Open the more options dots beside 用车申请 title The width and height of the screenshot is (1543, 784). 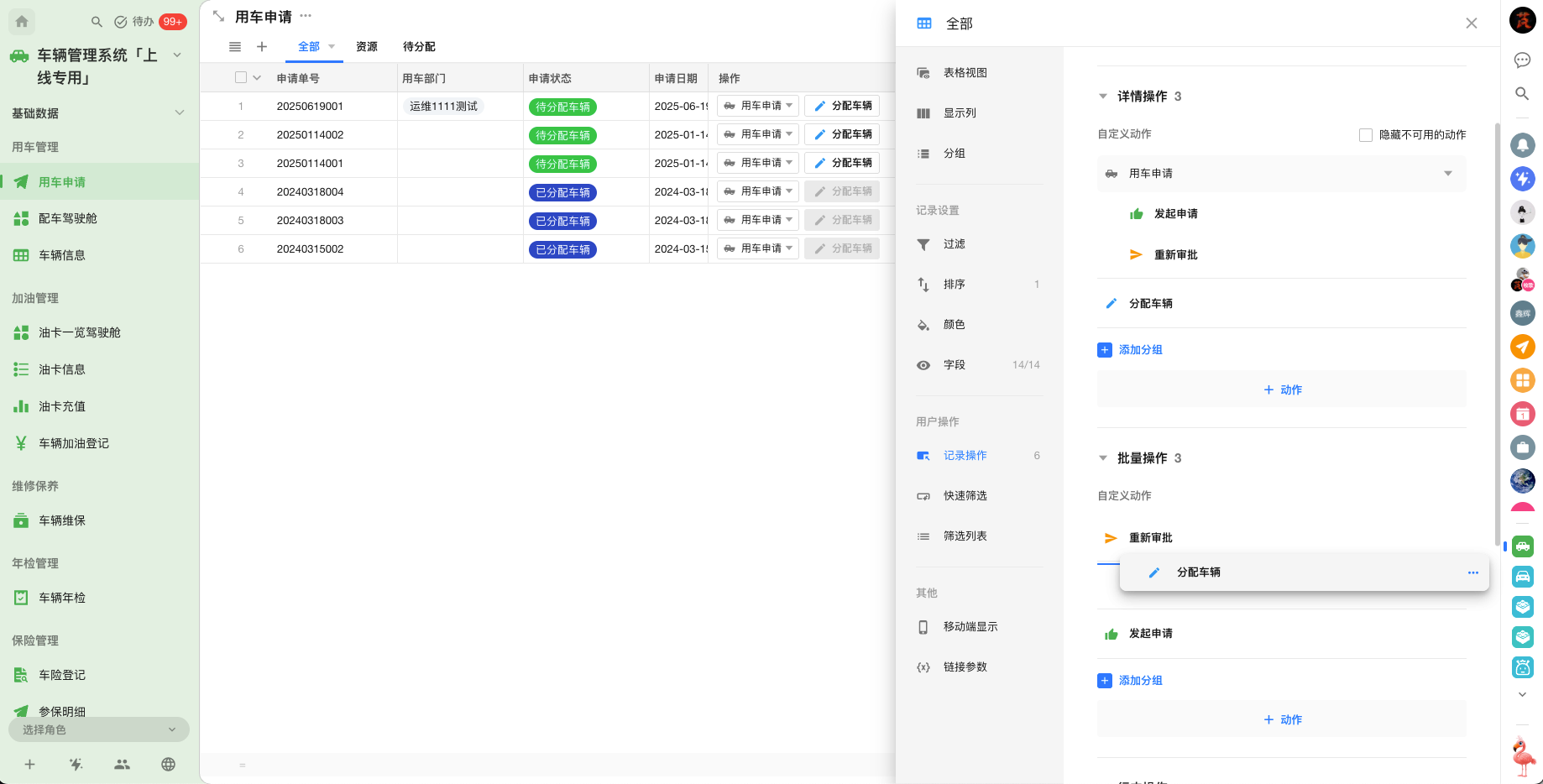click(306, 16)
